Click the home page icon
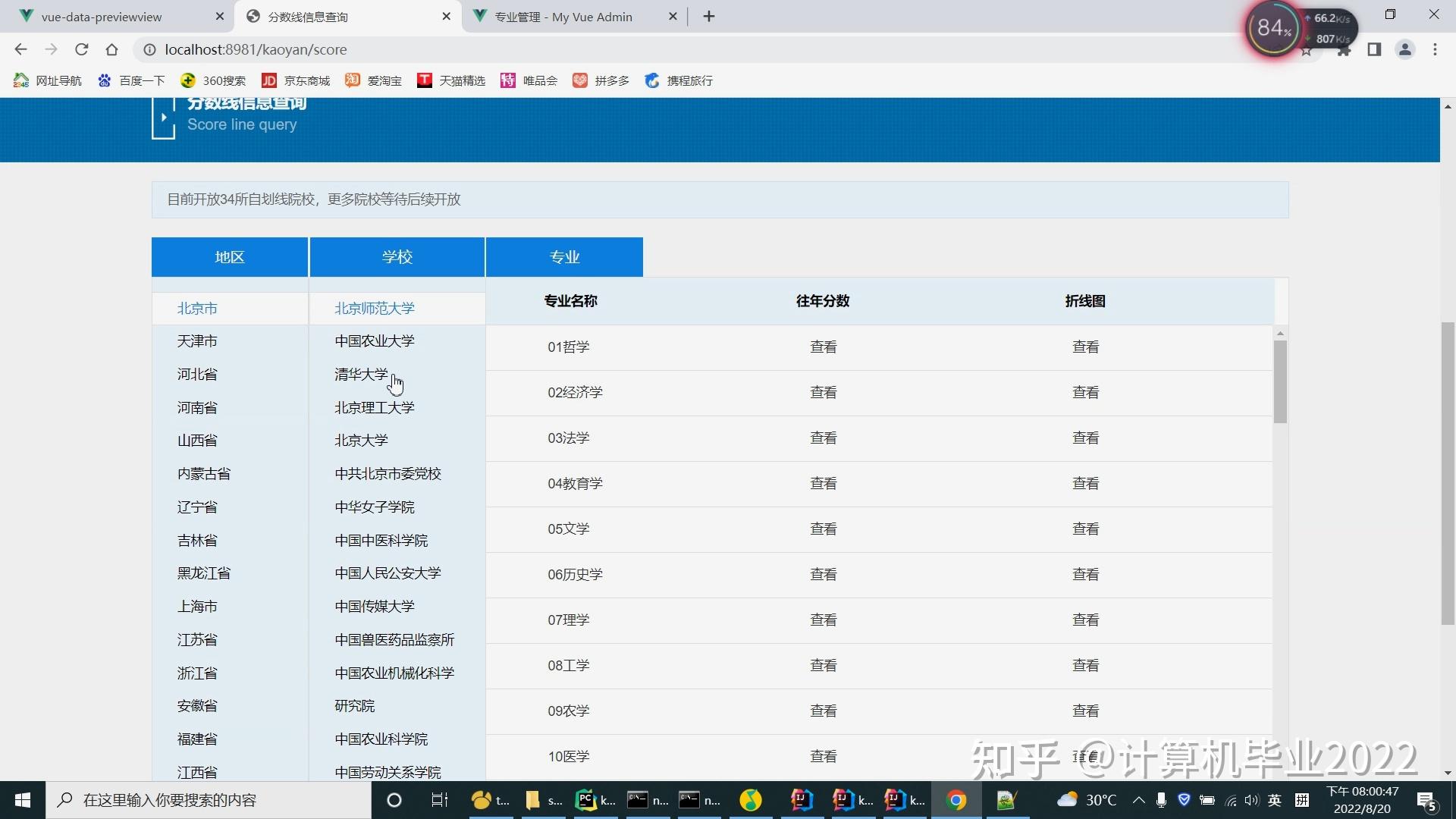1456x819 pixels. [x=111, y=49]
